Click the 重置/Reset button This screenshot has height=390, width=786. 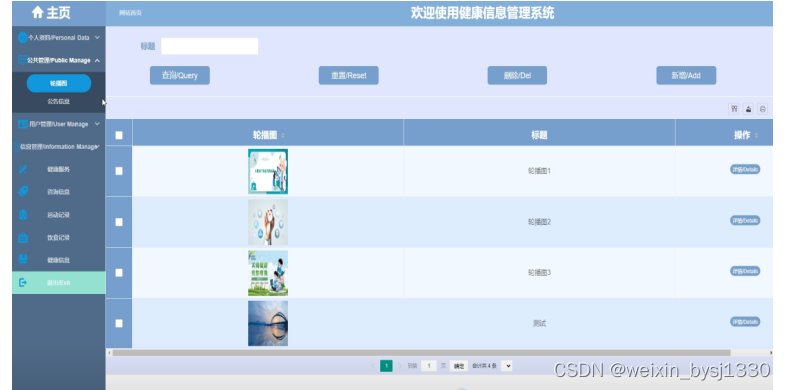(x=348, y=76)
